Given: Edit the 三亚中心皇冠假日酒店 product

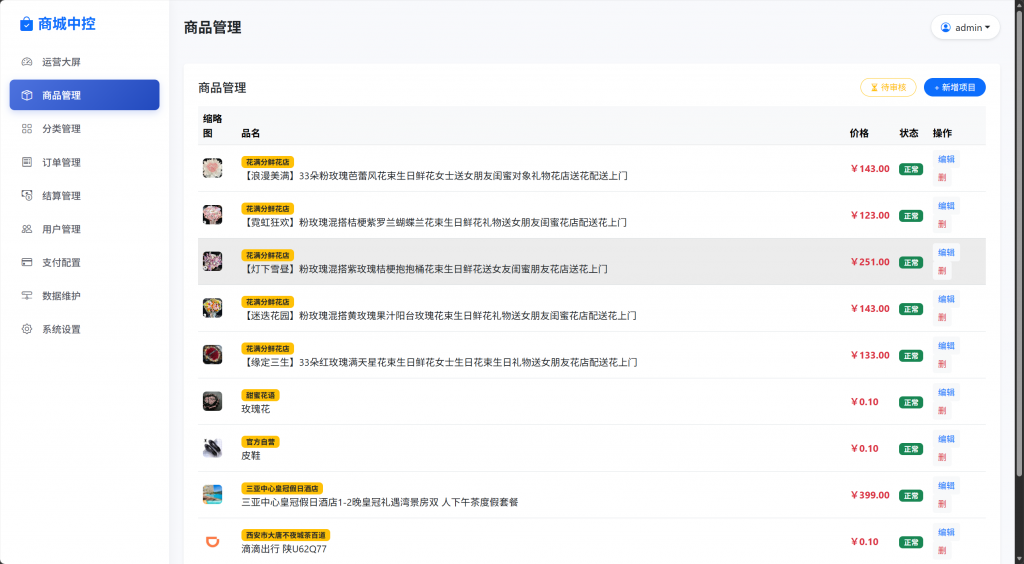Looking at the screenshot, I should (946, 486).
